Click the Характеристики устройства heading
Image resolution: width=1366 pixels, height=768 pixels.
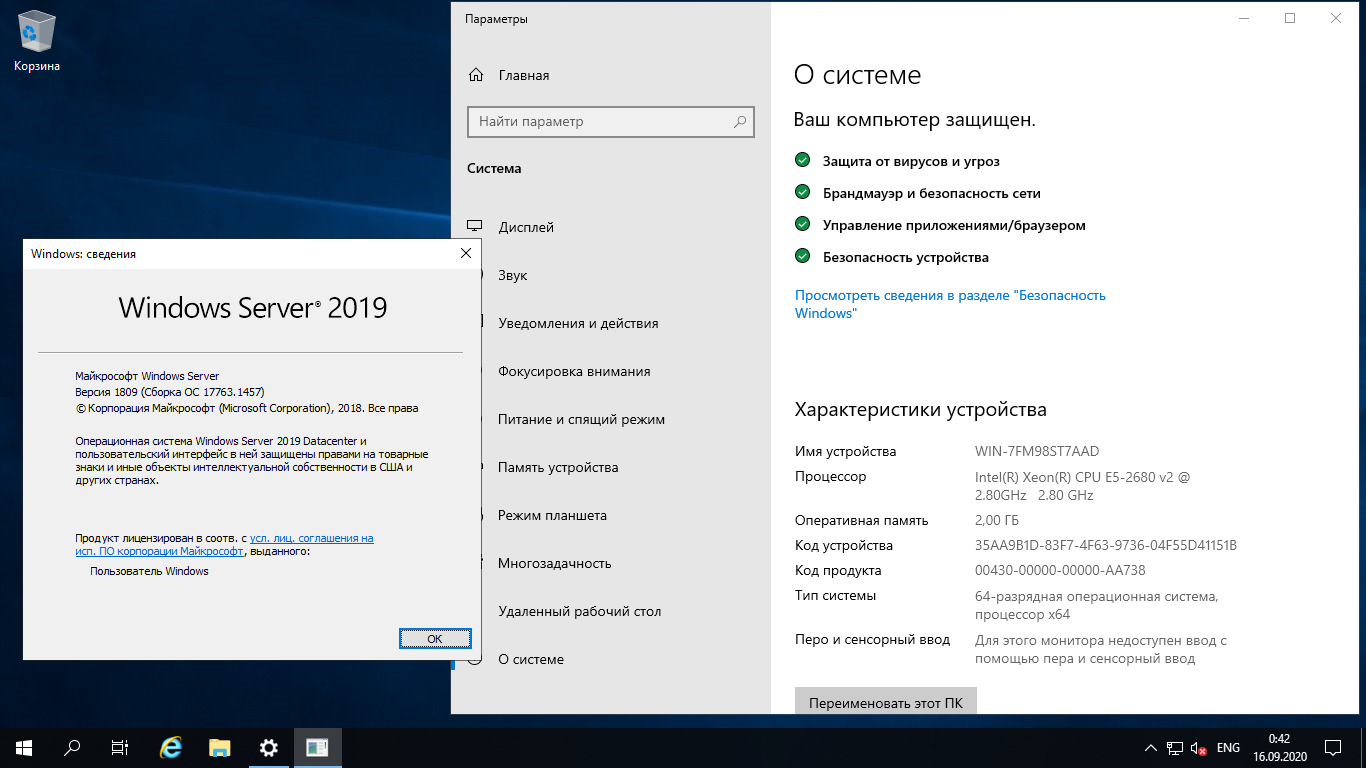pyautogui.click(x=920, y=409)
